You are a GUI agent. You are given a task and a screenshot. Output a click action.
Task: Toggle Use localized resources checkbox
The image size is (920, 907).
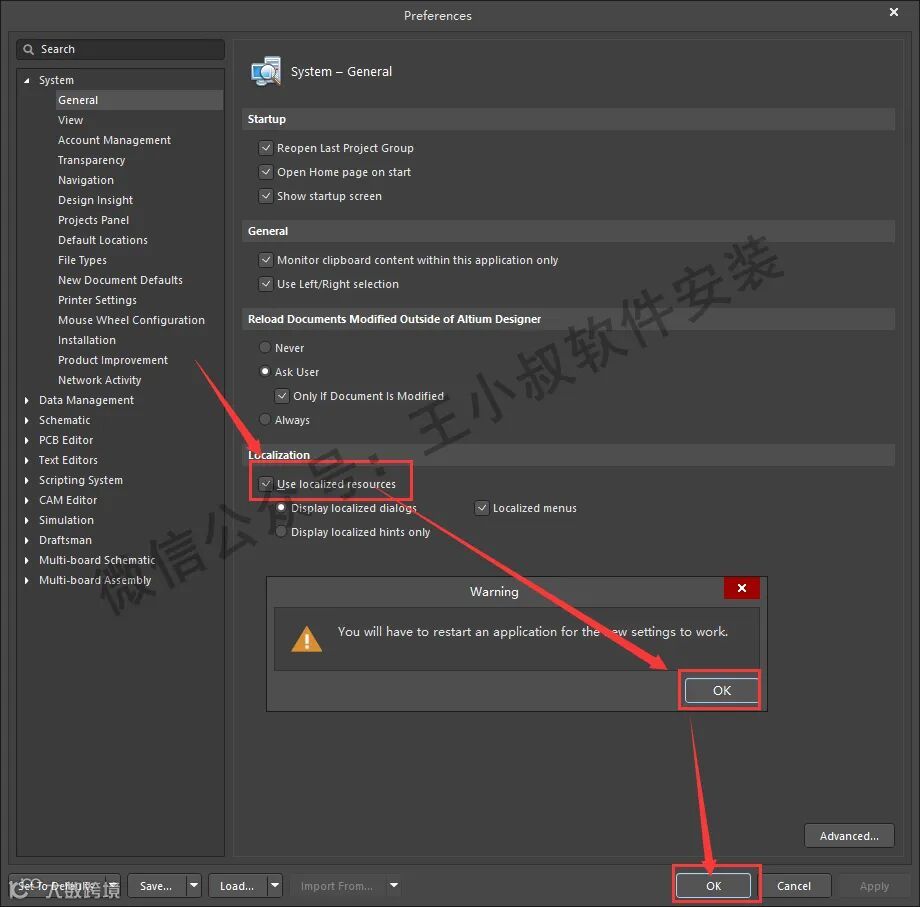pyautogui.click(x=266, y=484)
